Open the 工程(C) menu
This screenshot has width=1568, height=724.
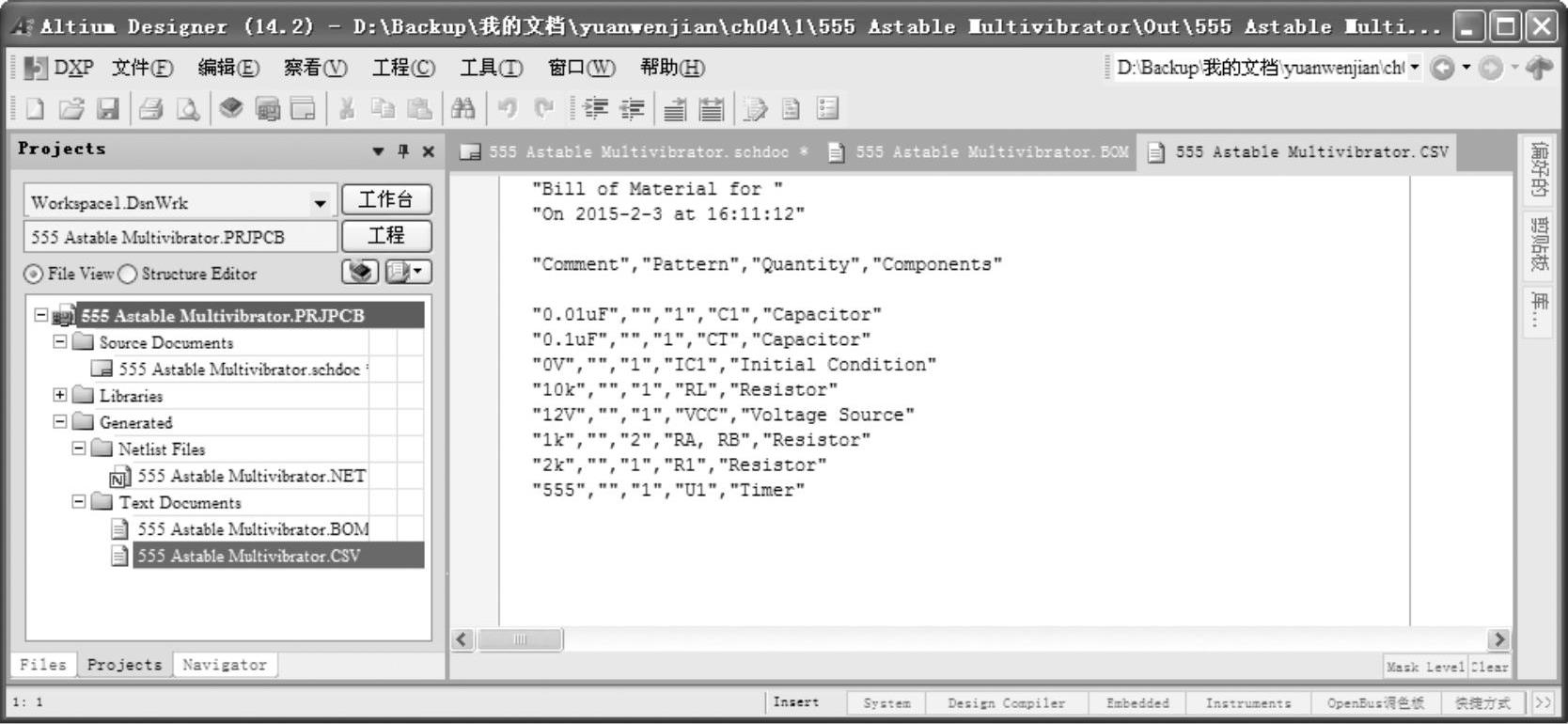403,68
